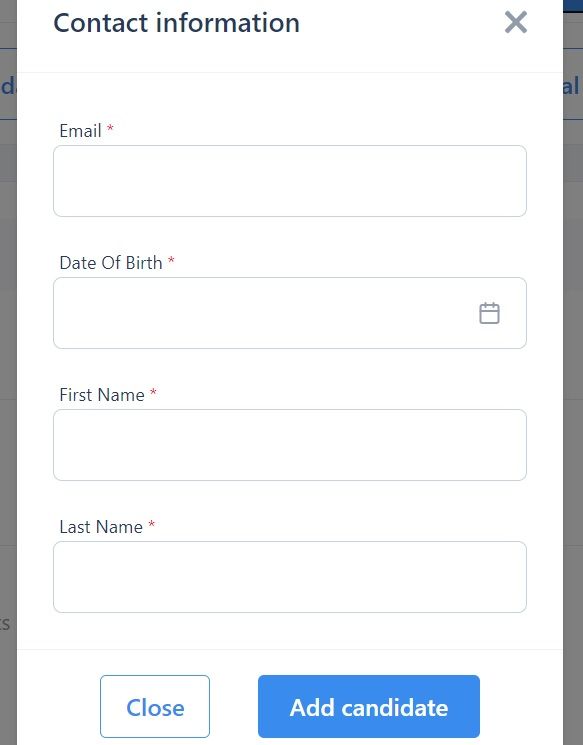This screenshot has width=583, height=745.
Task: Click the Close button in the footer
Action: (155, 707)
